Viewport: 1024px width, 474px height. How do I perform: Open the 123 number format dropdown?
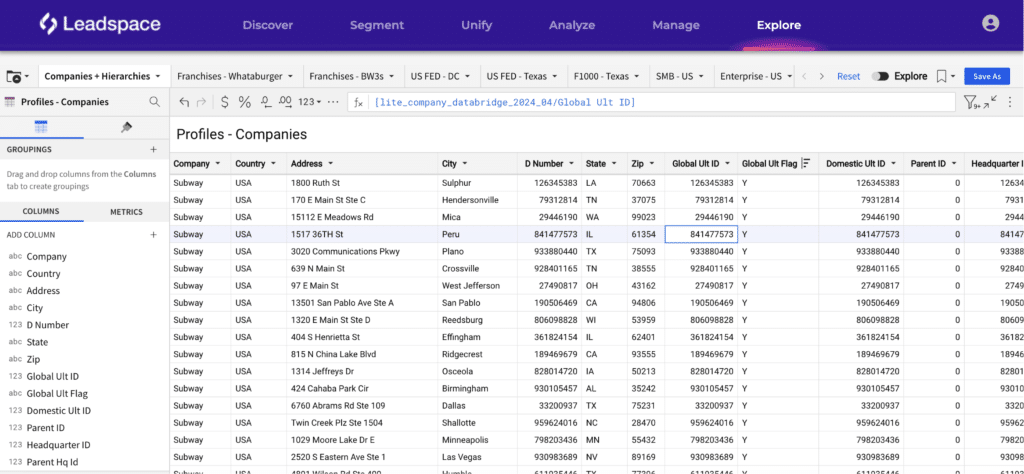[310, 102]
